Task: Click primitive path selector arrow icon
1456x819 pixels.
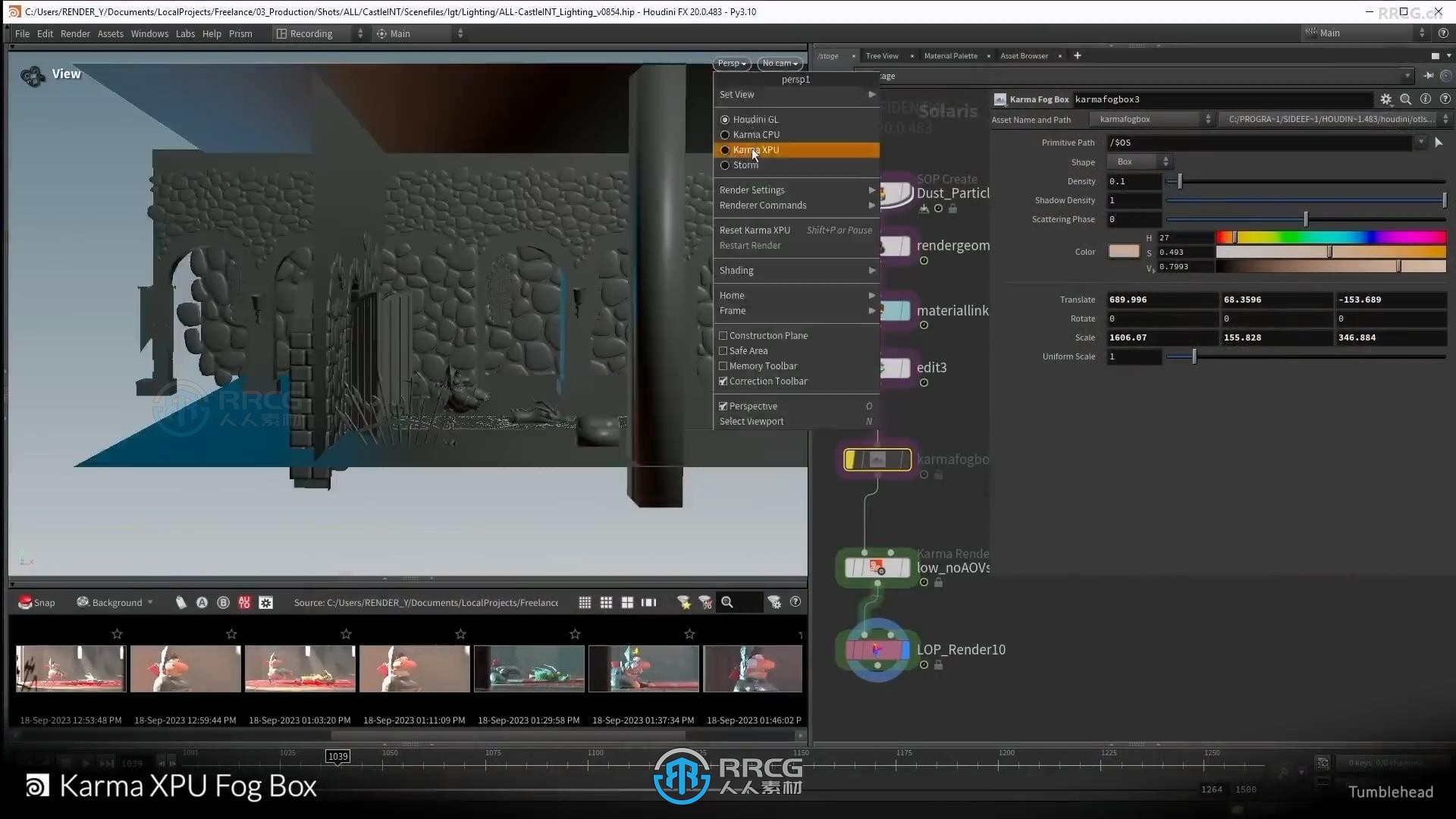Action: pyautogui.click(x=1439, y=143)
